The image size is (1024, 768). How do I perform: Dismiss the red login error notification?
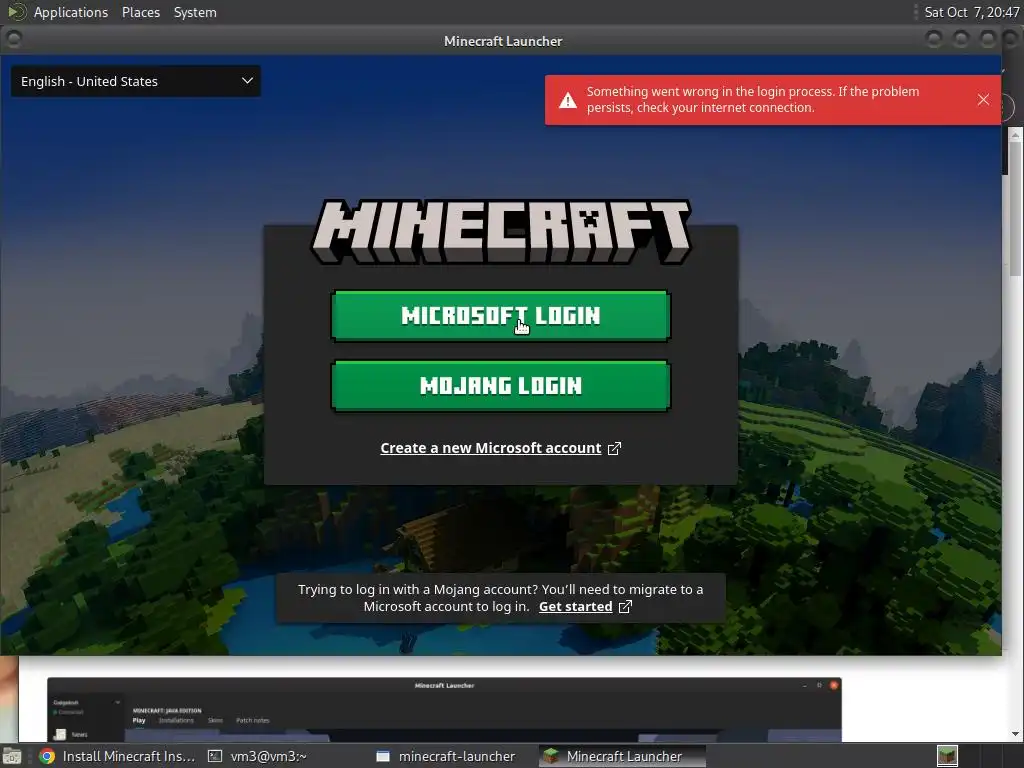pyautogui.click(x=983, y=99)
